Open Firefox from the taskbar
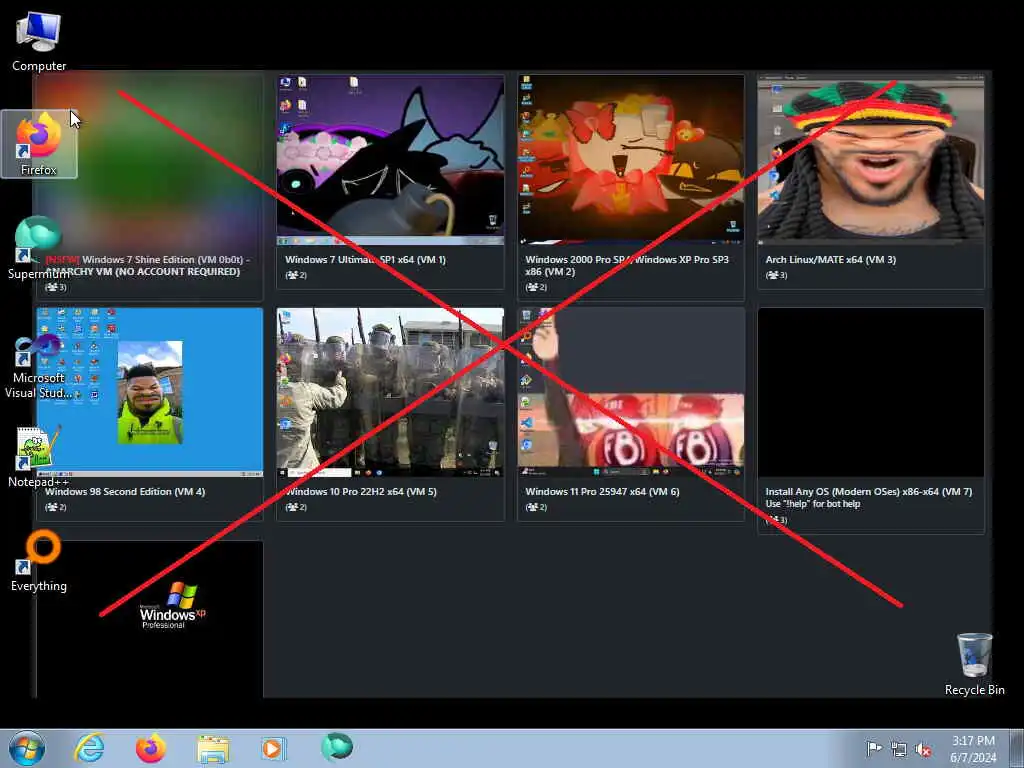Image resolution: width=1024 pixels, height=768 pixels. click(151, 748)
